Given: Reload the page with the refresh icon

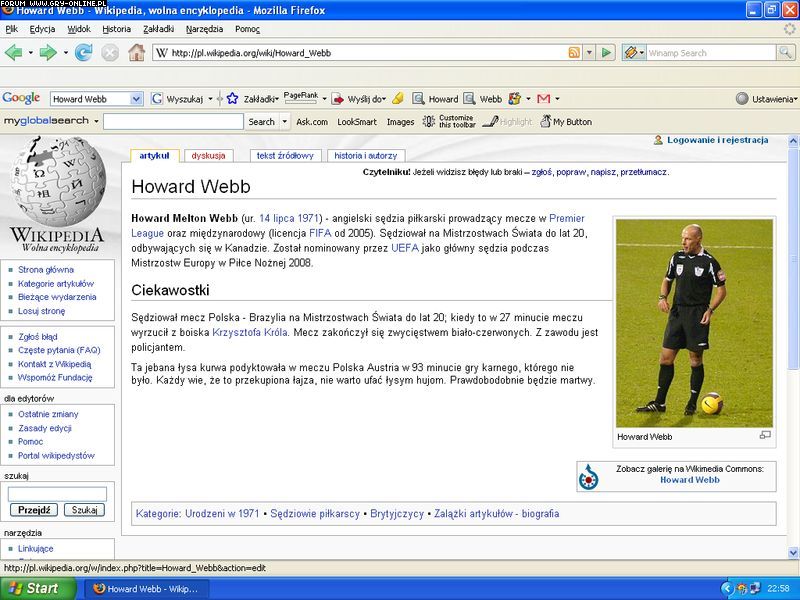Looking at the screenshot, I should click(x=83, y=53).
